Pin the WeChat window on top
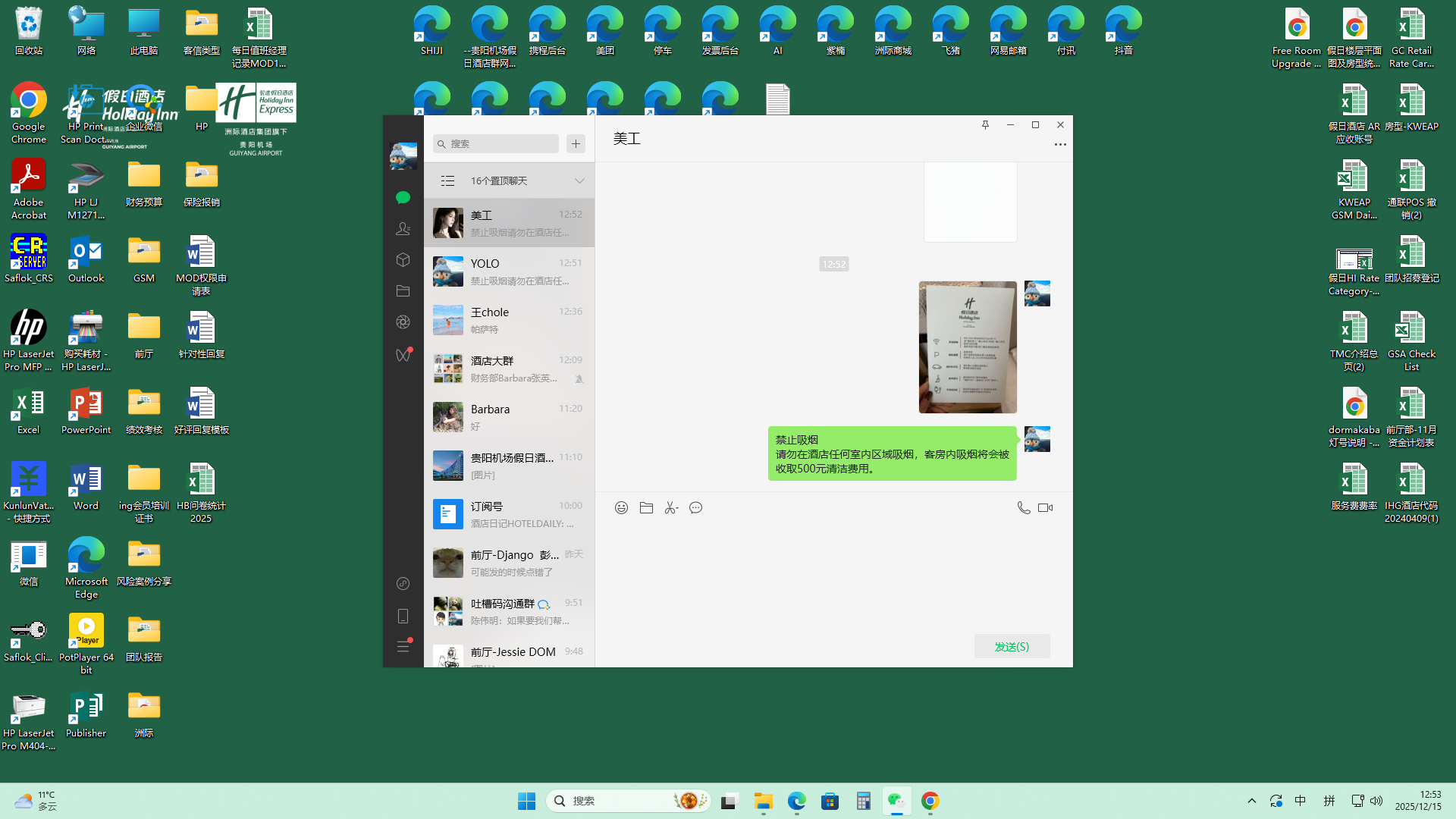Screen dimensions: 1456x819 tap(985, 125)
